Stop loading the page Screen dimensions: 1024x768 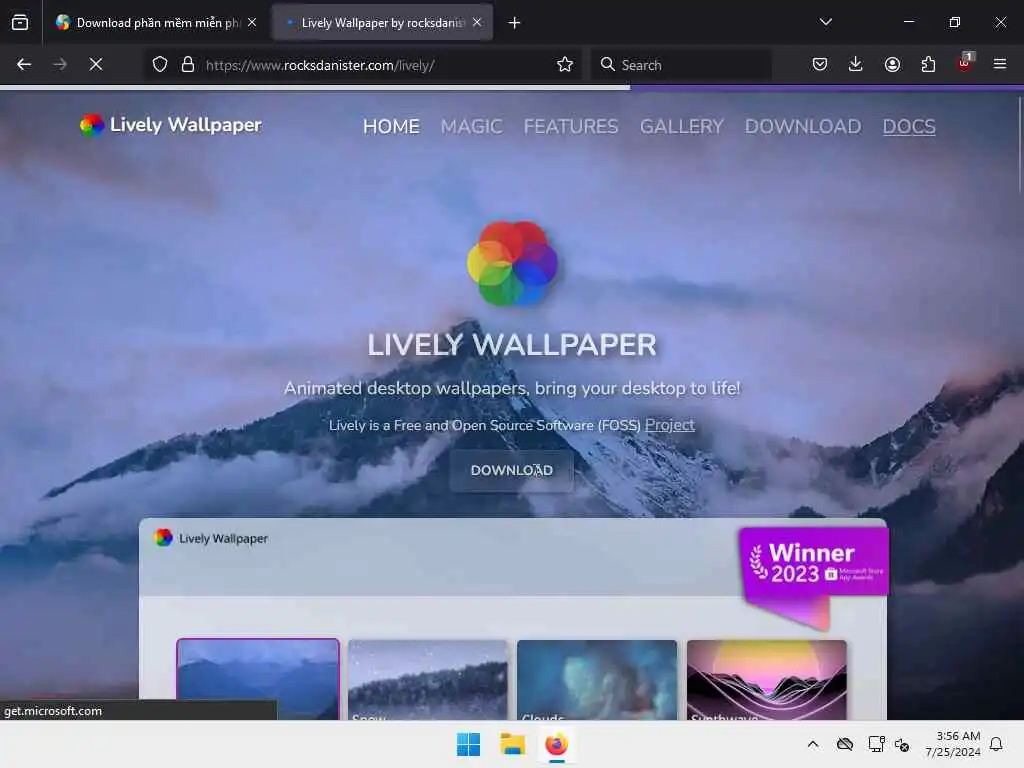(95, 64)
